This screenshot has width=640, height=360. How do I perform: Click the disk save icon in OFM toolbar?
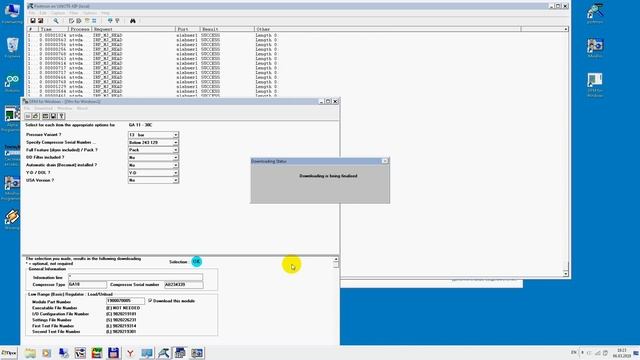(x=53, y=116)
